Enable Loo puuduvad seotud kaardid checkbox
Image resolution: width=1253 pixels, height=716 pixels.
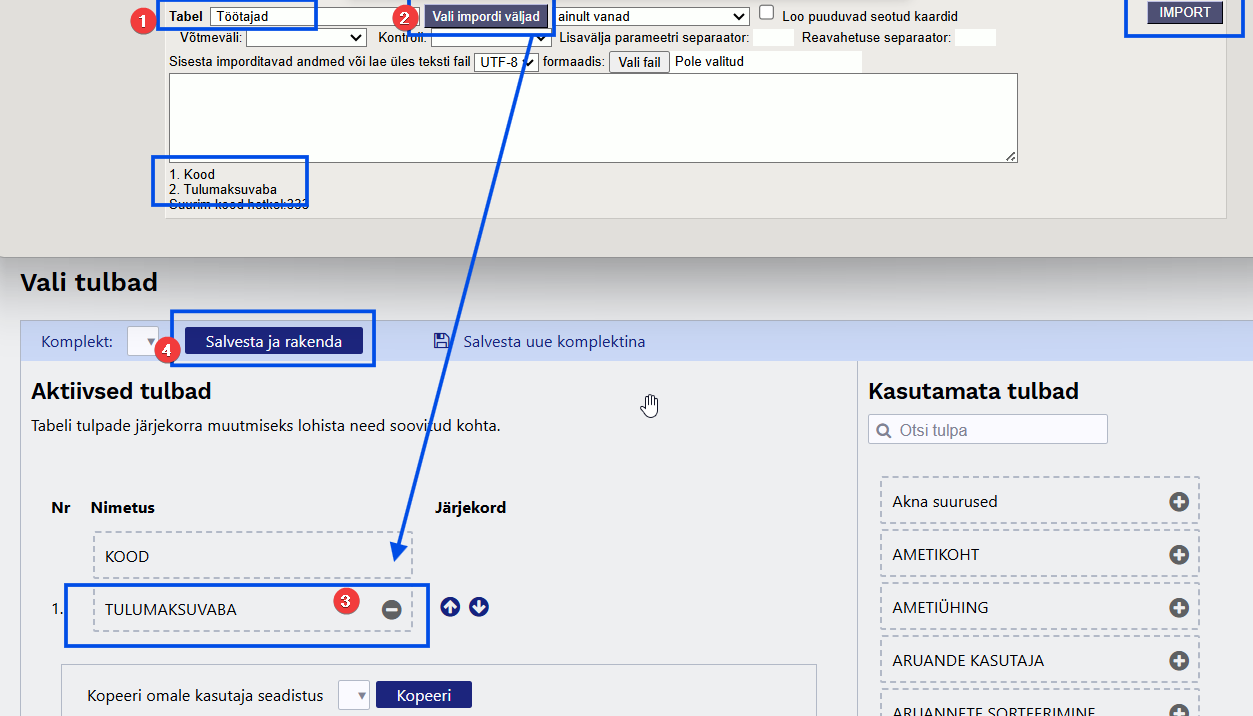(x=767, y=13)
